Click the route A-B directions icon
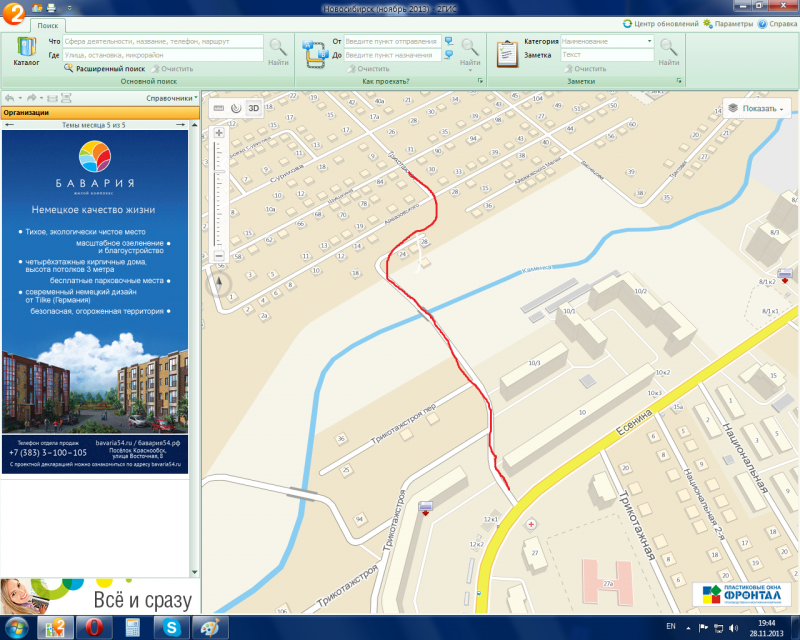The image size is (800, 640). pyautogui.click(x=315, y=51)
